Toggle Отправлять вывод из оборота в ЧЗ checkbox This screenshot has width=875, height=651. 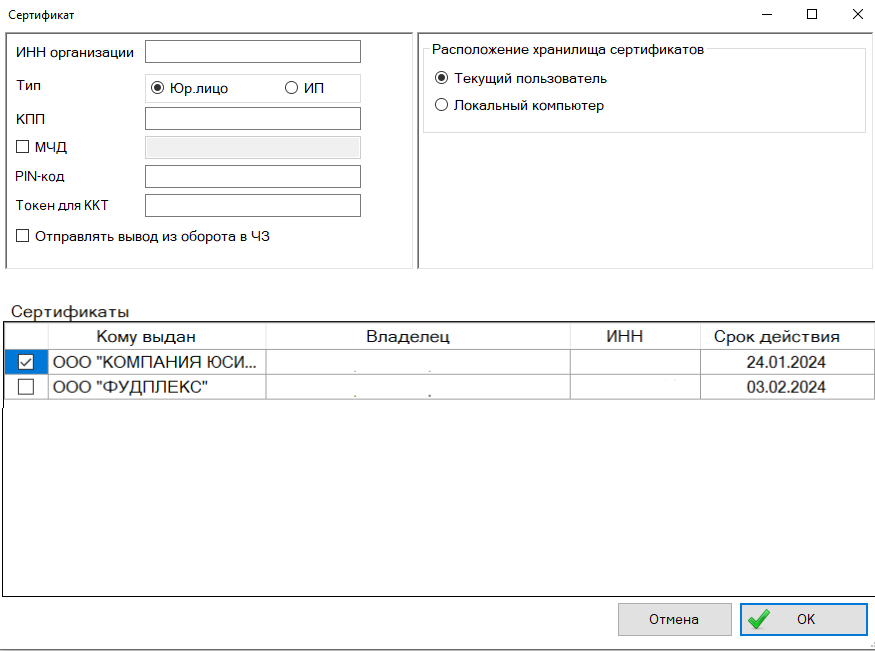click(24, 237)
